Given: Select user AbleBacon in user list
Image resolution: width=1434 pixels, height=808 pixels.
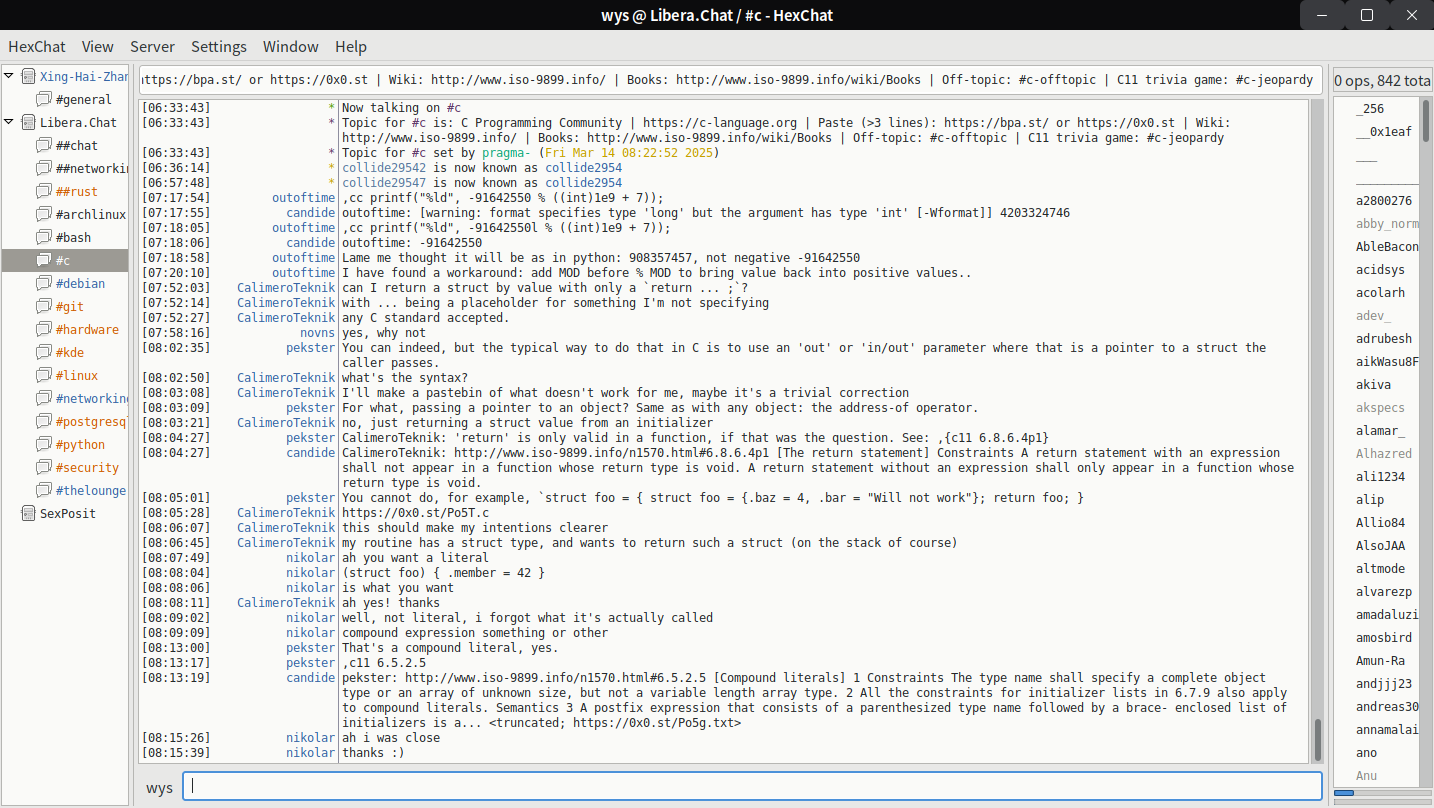Looking at the screenshot, I should (1386, 247).
